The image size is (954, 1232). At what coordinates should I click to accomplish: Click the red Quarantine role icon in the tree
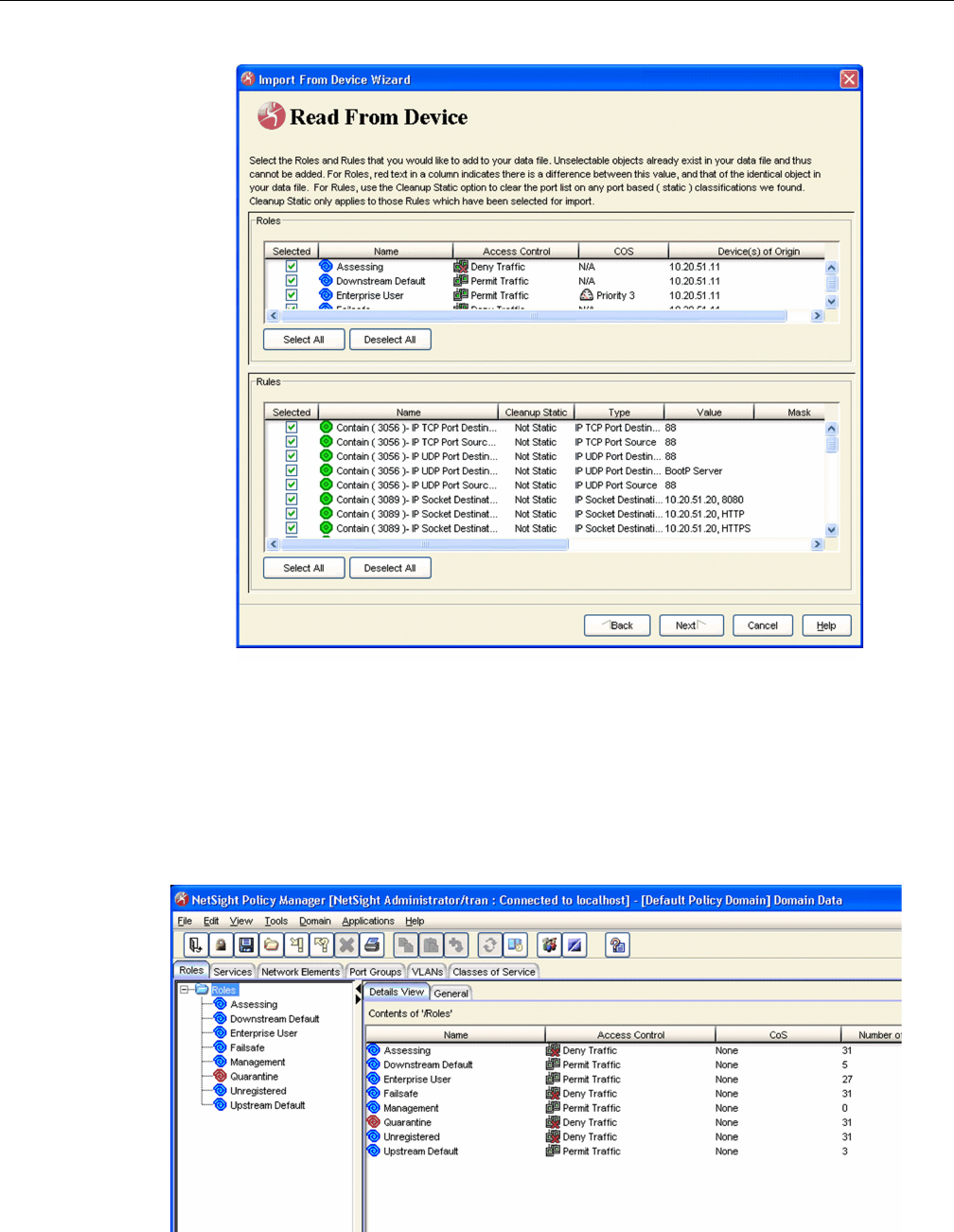point(221,1077)
